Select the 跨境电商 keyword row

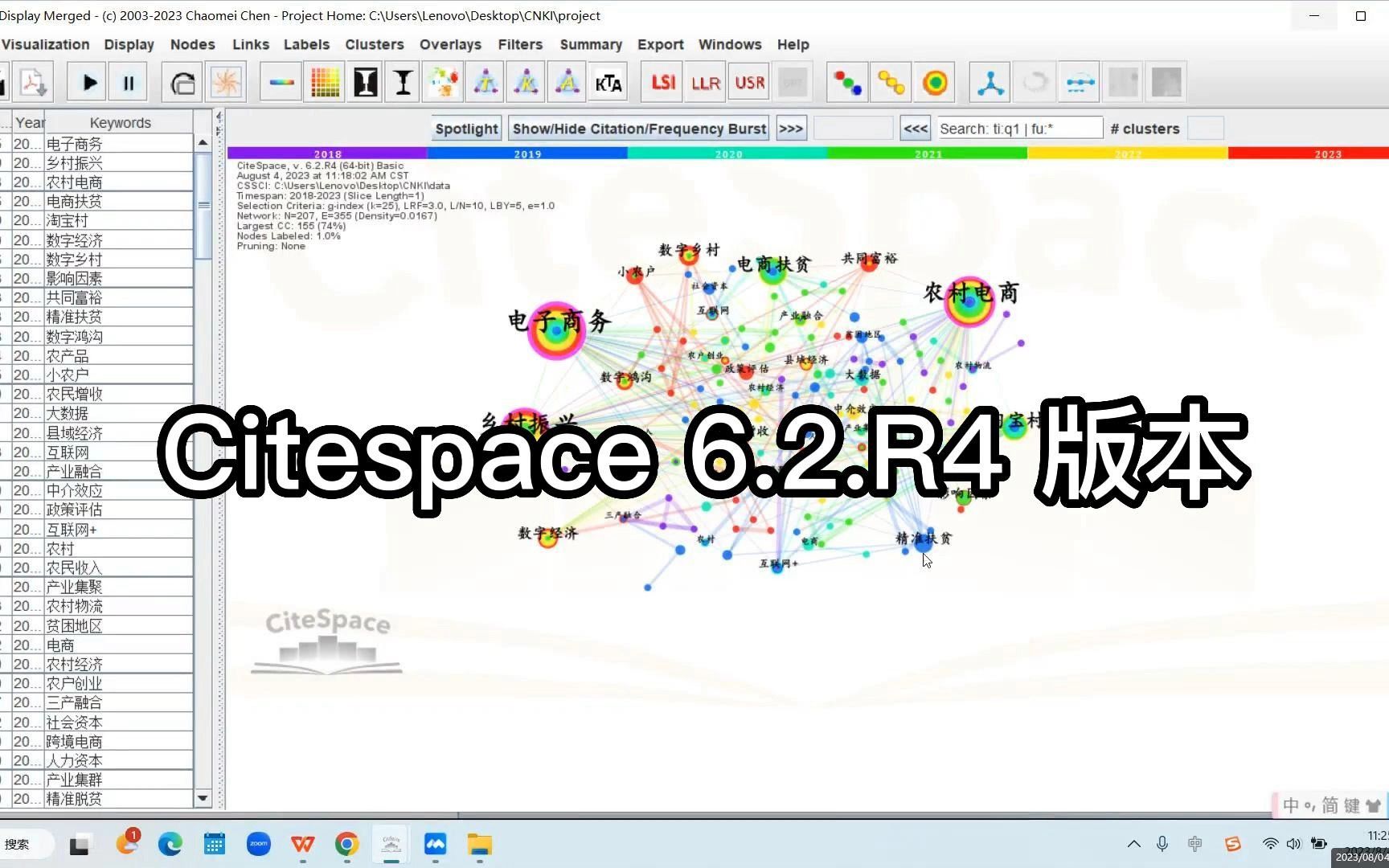[x=96, y=742]
